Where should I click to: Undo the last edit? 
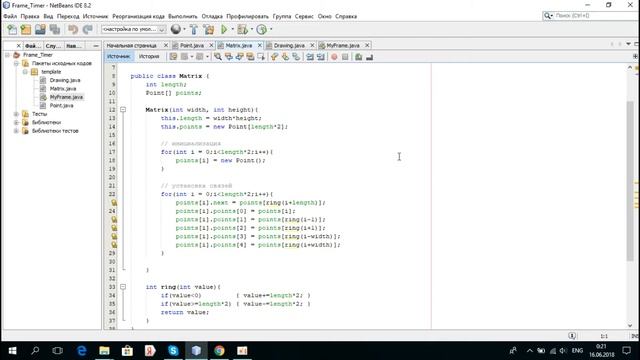tap(73, 29)
